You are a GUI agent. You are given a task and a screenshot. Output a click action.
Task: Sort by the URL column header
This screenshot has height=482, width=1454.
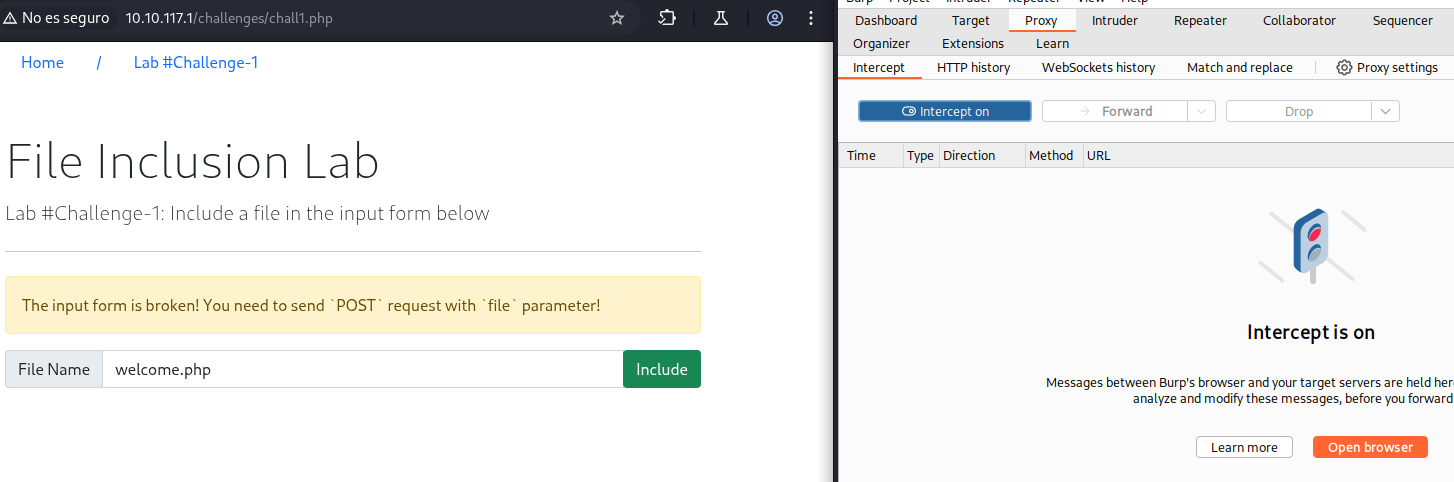[1268, 155]
